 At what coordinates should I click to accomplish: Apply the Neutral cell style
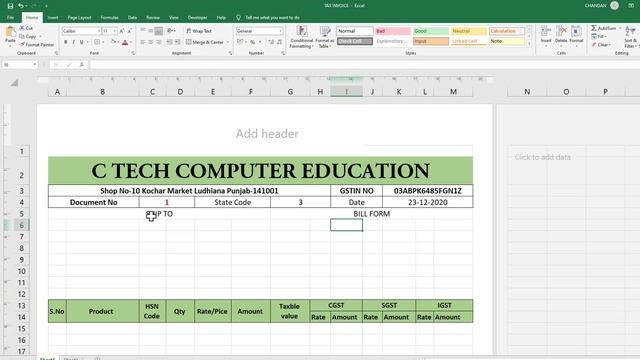point(468,31)
